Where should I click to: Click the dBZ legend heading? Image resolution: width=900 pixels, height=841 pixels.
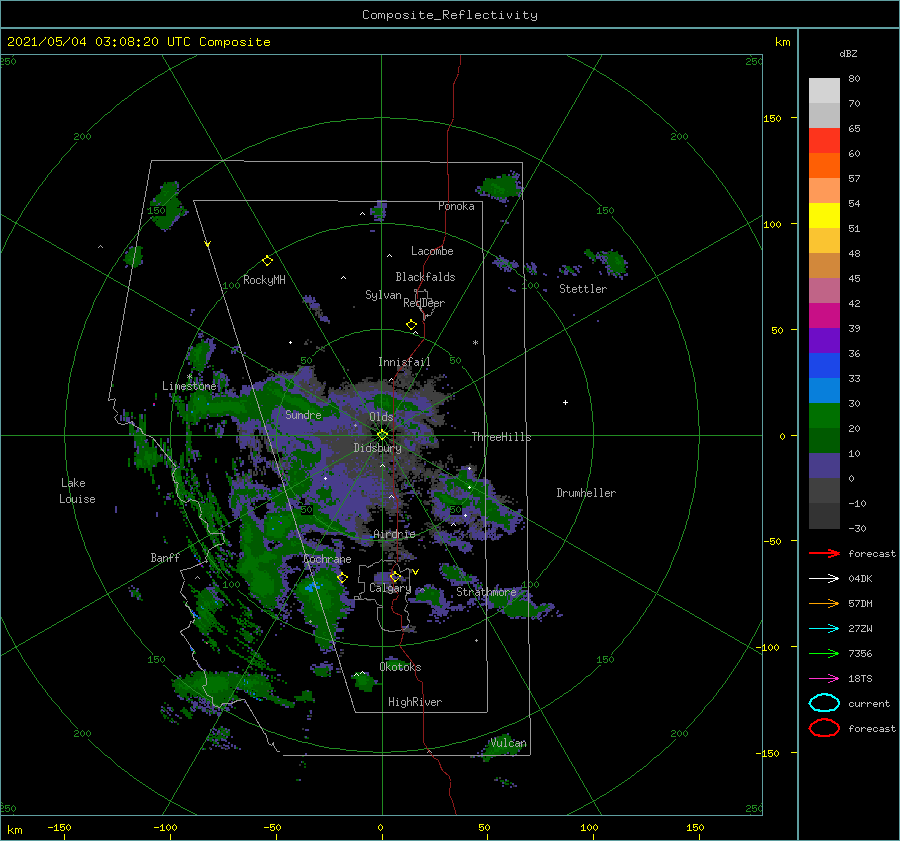click(x=848, y=54)
